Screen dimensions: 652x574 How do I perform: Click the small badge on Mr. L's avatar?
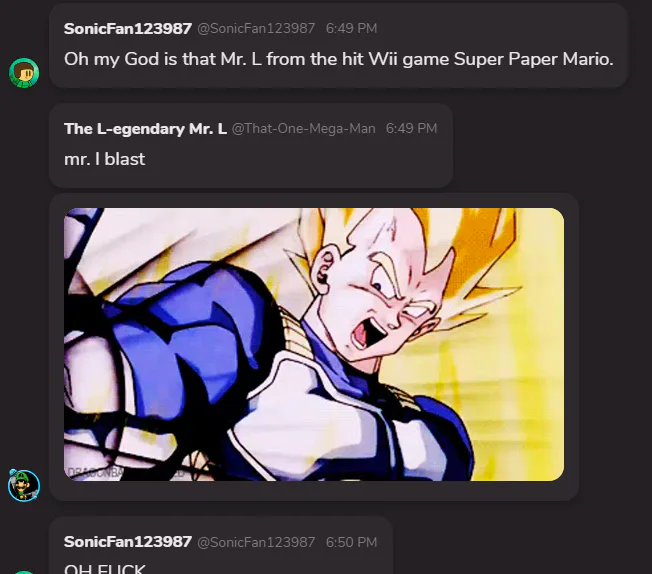(x=12, y=473)
